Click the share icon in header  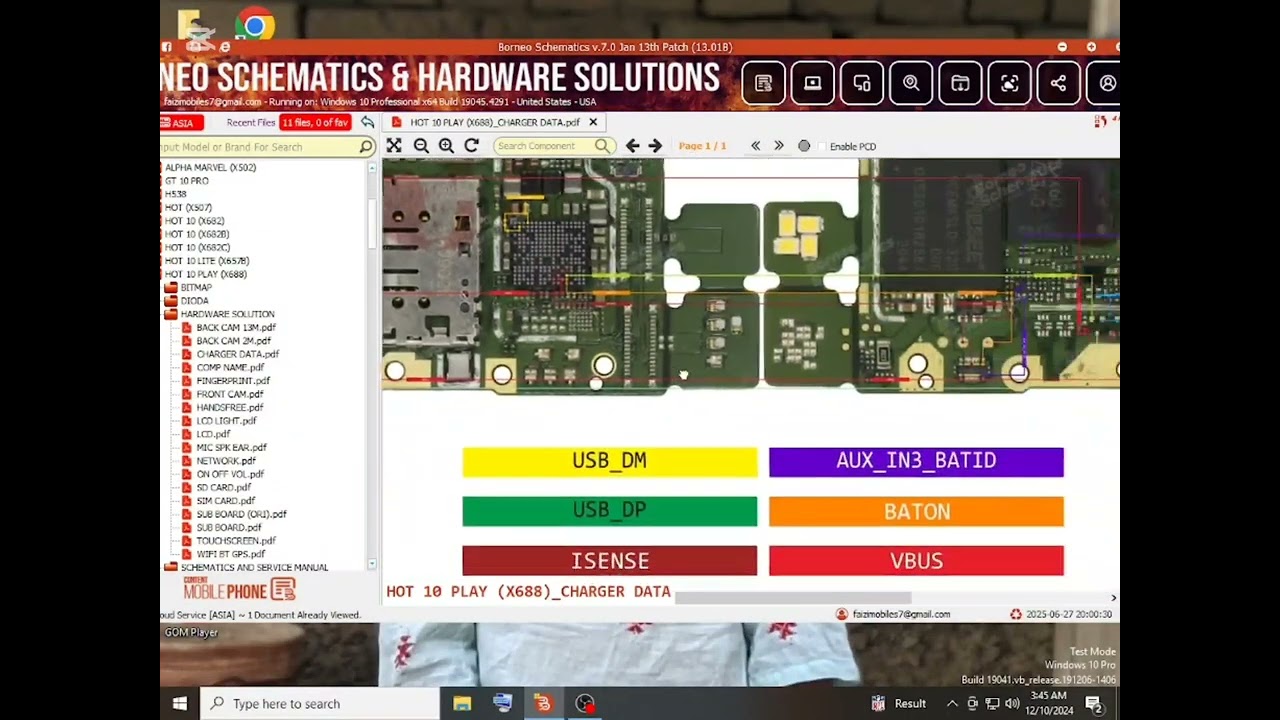pyautogui.click(x=1058, y=84)
